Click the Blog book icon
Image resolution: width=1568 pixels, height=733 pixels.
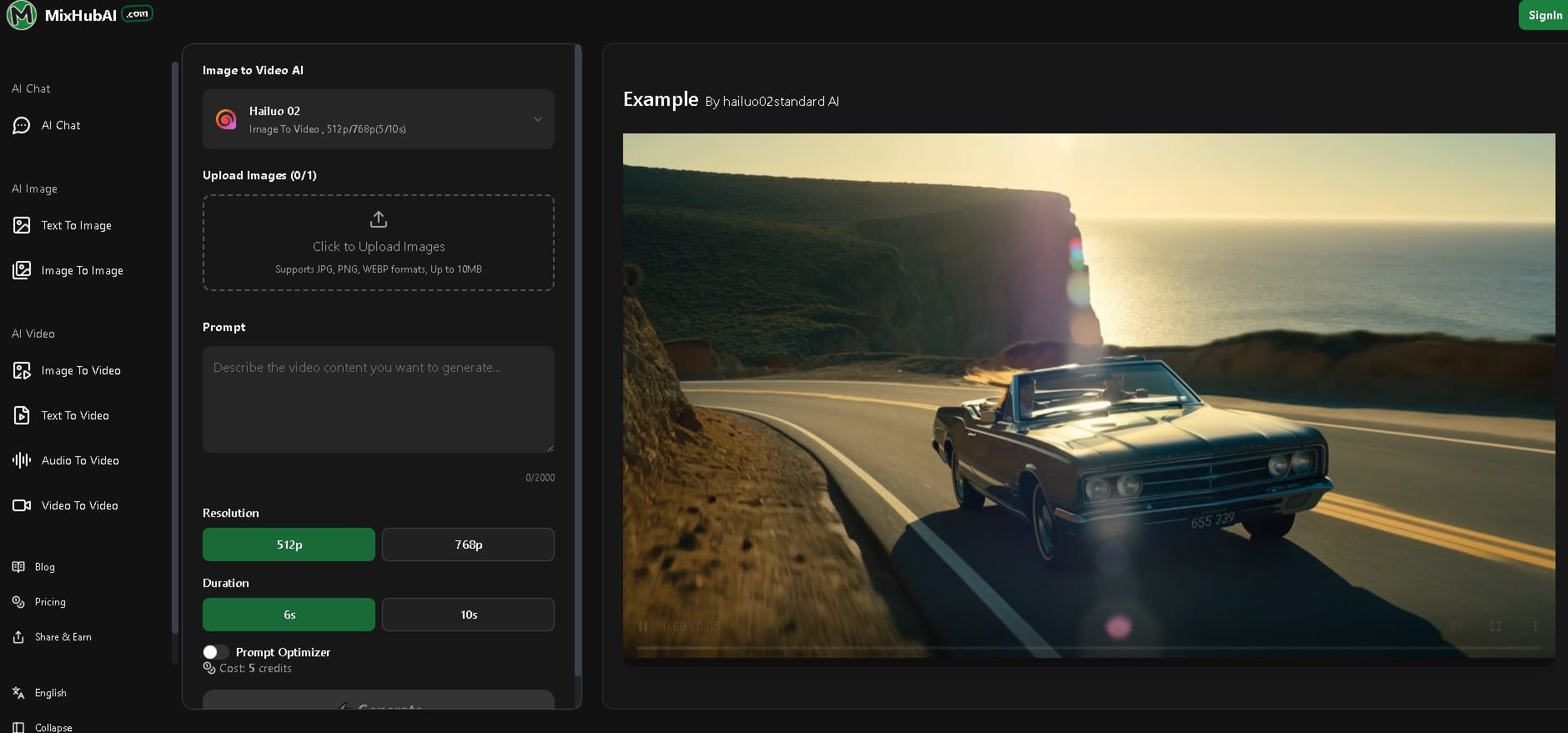pyautogui.click(x=18, y=567)
